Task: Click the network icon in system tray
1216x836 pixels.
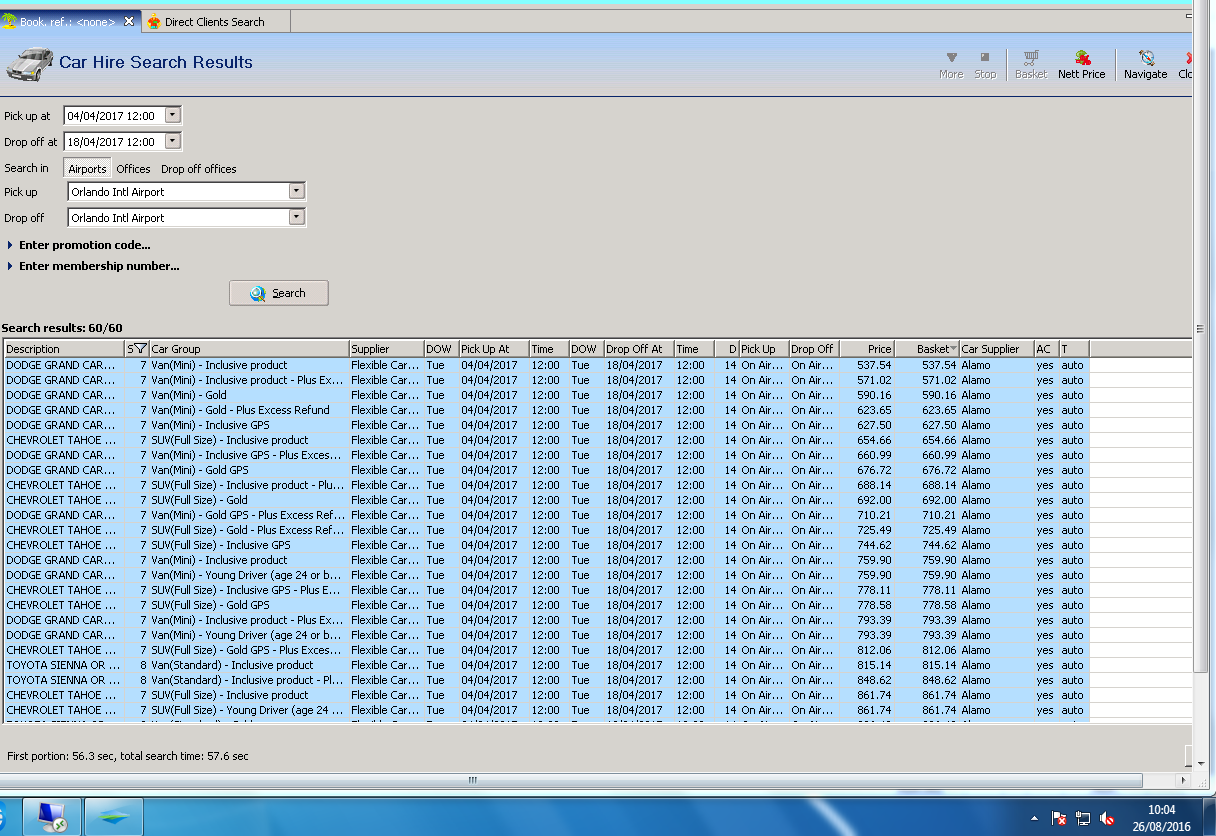Action: pos(1083,818)
